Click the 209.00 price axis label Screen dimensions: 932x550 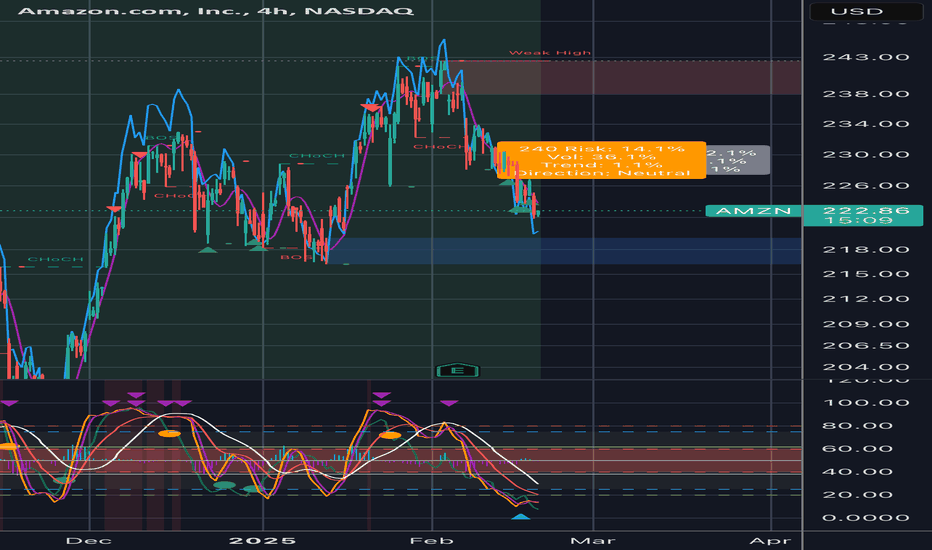(865, 324)
